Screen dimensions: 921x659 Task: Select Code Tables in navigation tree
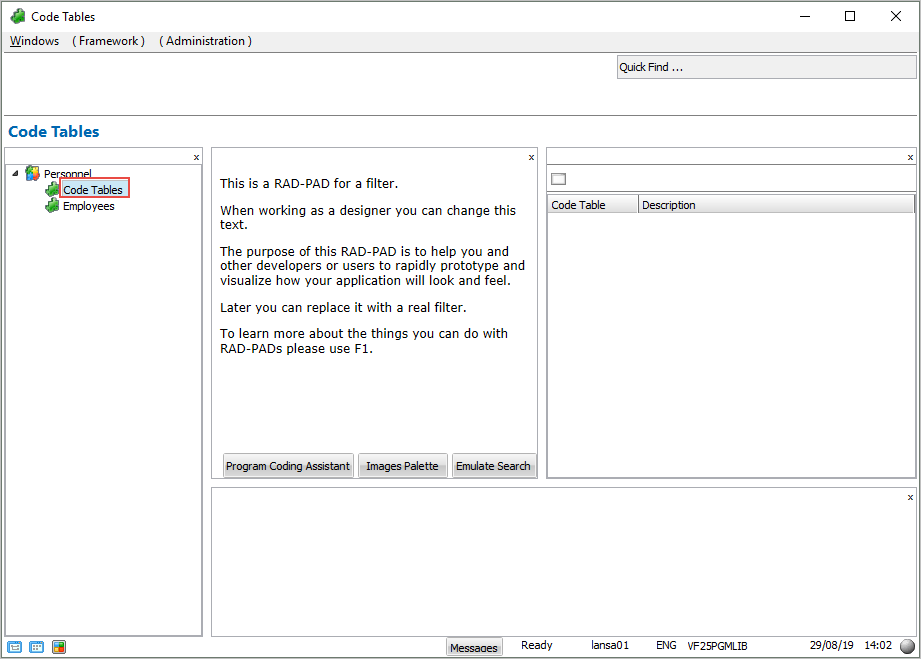(x=93, y=190)
